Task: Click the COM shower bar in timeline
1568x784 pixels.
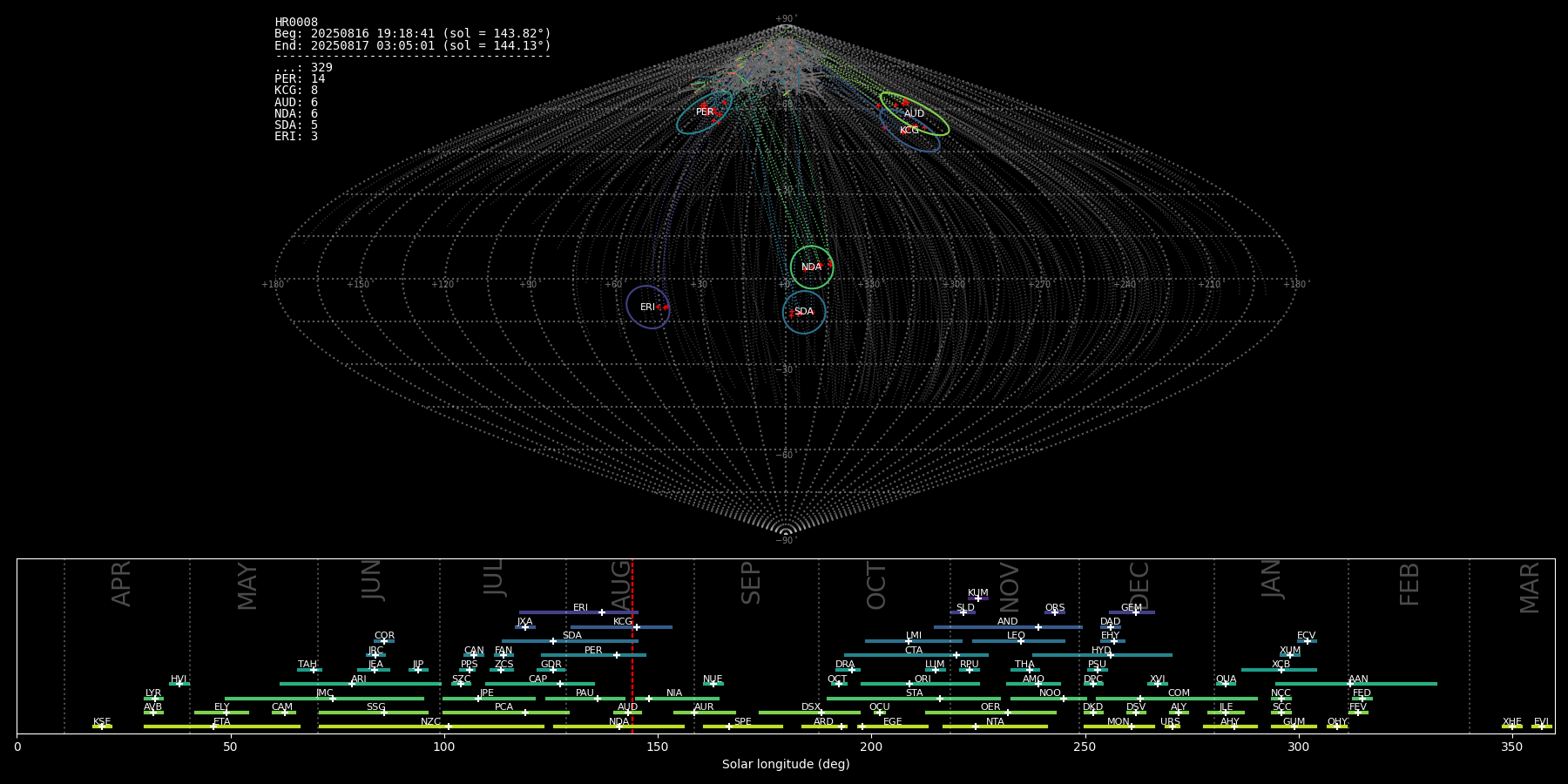Action: tap(1178, 699)
